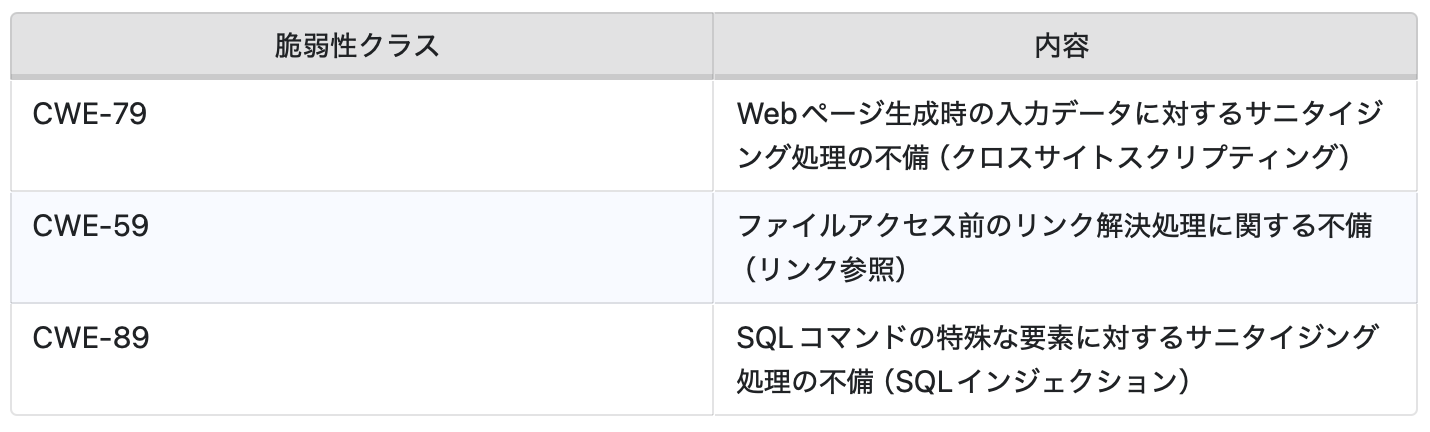Click the 内容 column header
The width and height of the screenshot is (1430, 432).
[x=1063, y=46]
